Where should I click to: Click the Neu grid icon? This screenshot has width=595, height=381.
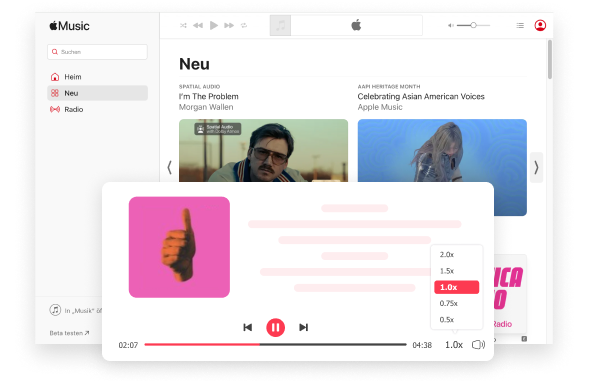point(55,93)
